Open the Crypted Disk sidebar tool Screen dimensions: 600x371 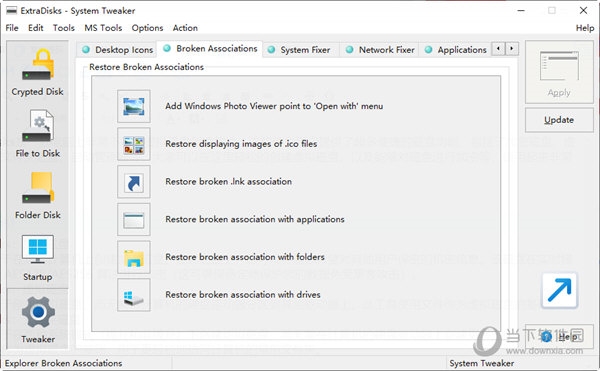[x=37, y=72]
